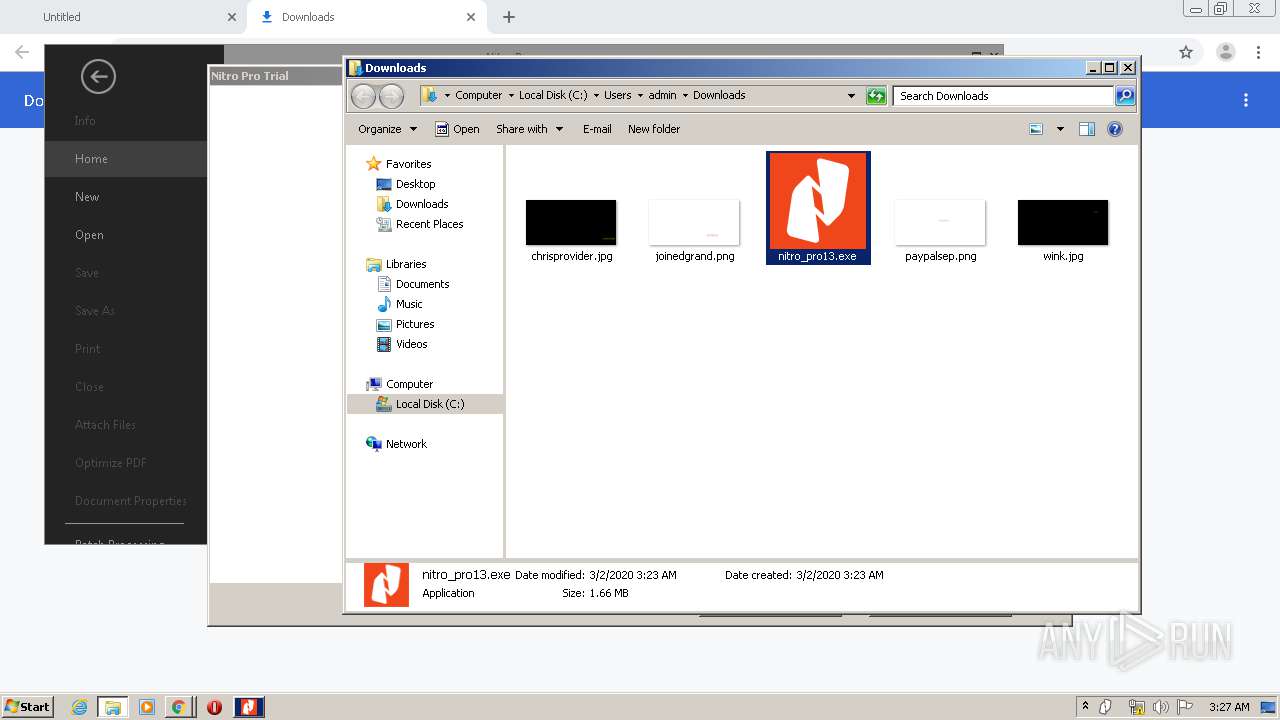
Task: Click the Windows Start button
Action: coord(28,707)
